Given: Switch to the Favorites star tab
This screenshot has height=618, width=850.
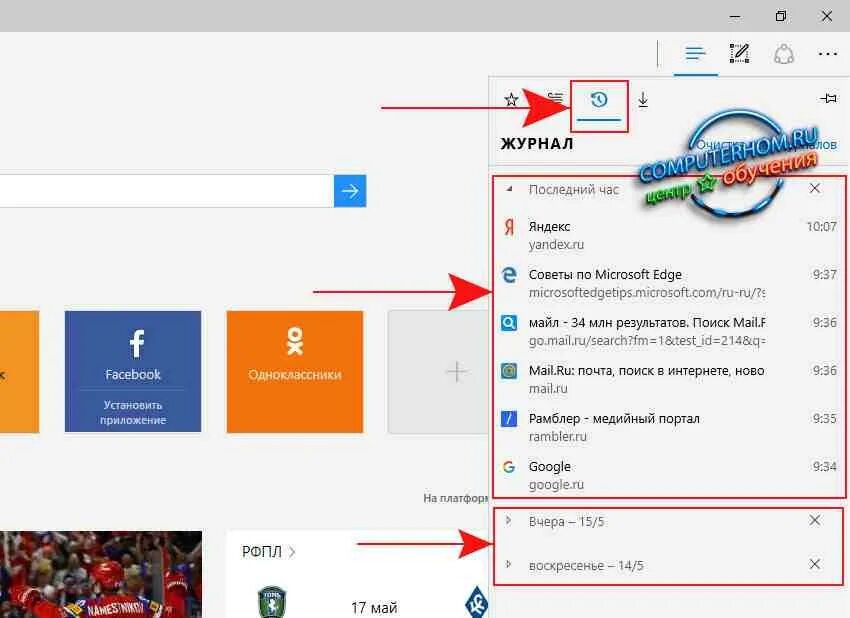Looking at the screenshot, I should click(511, 100).
